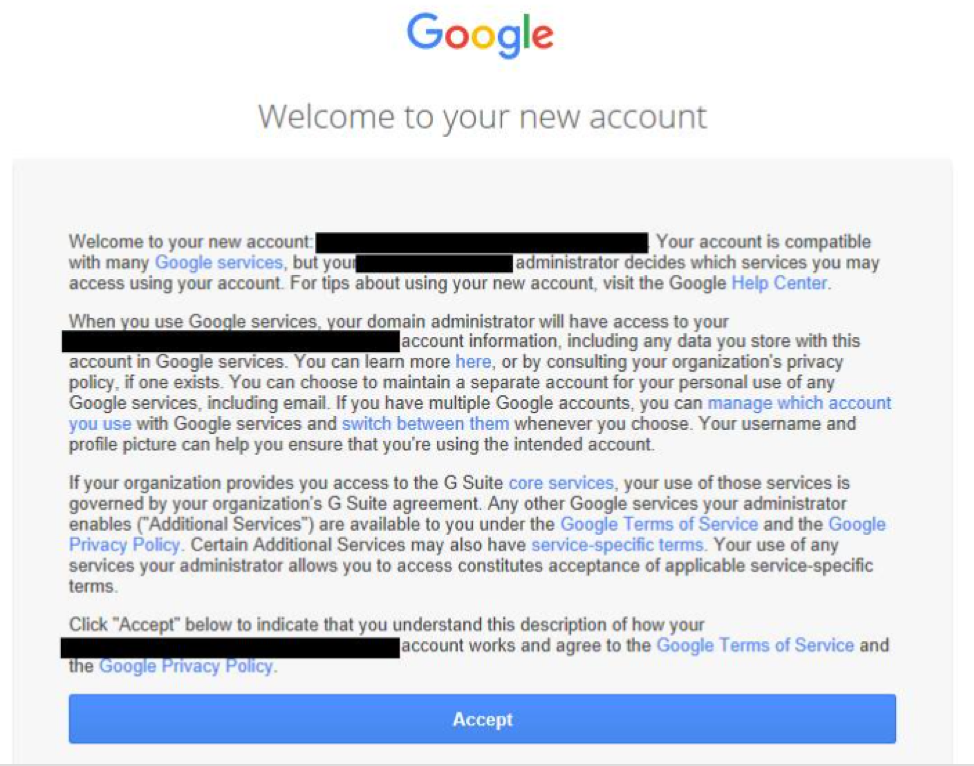Open the "here" learn more link
The width and height of the screenshot is (974, 766).
(x=473, y=362)
